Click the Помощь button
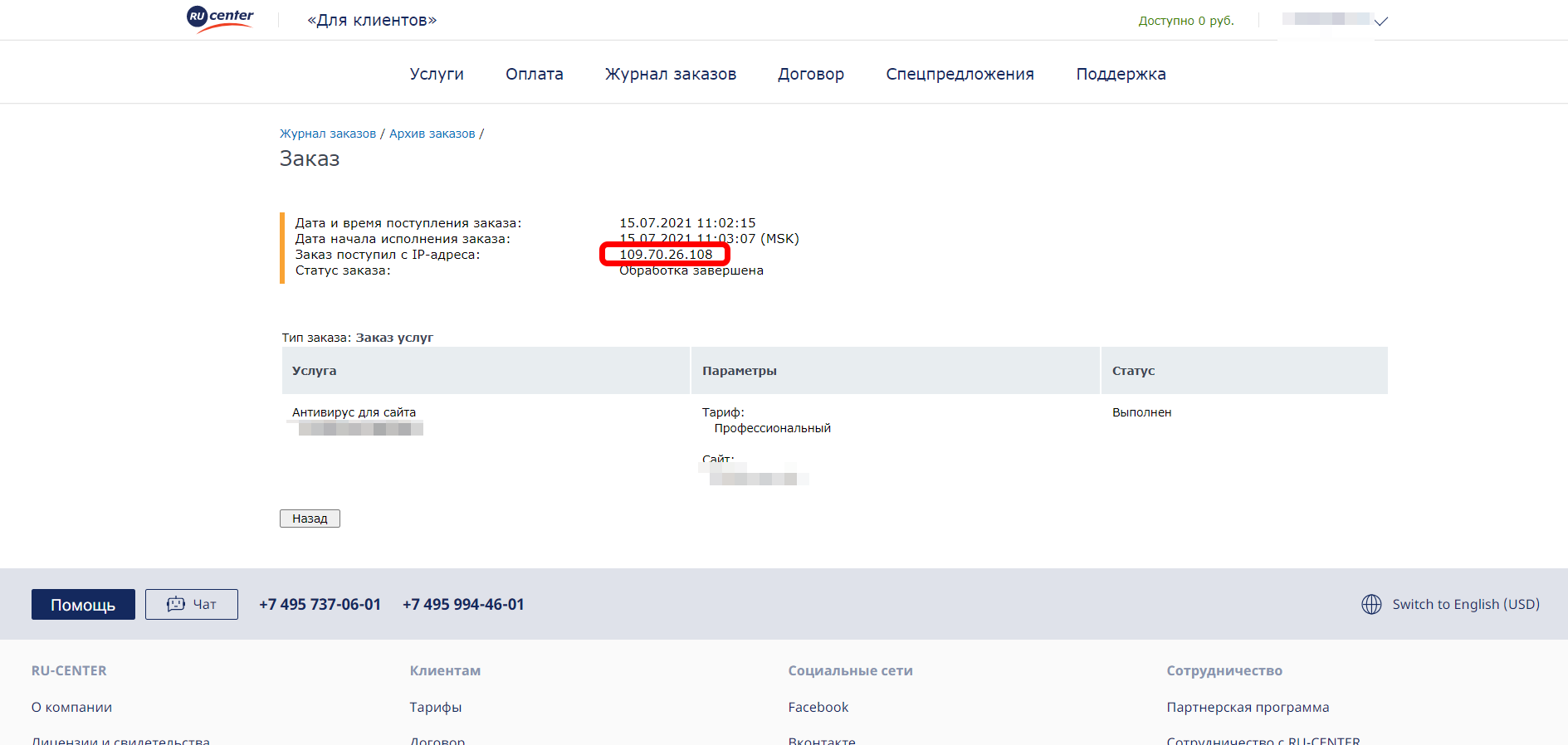The height and width of the screenshot is (745, 1568). [x=83, y=605]
